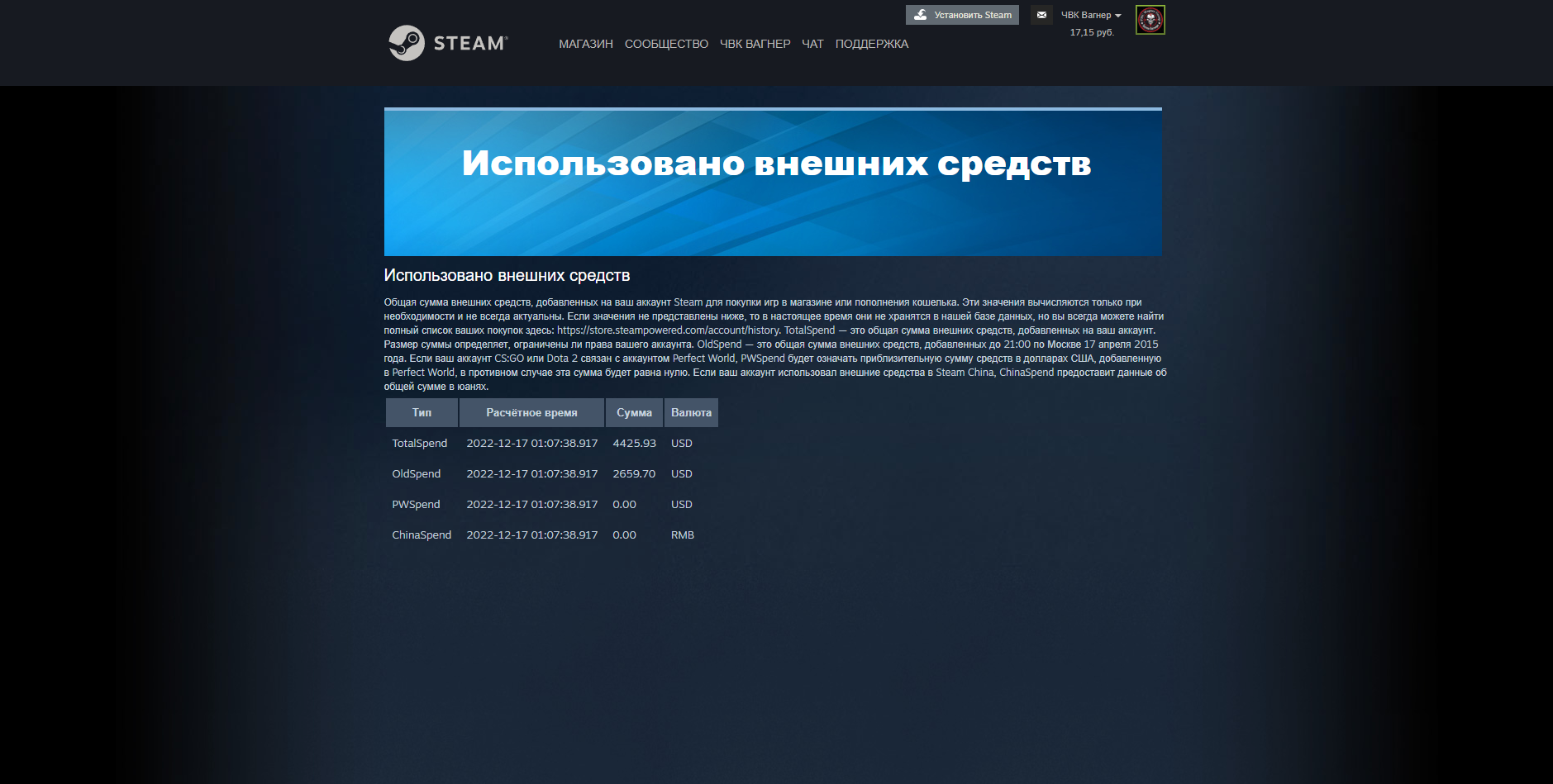1553x784 pixels.
Task: Click the Установить Steam button text
Action: (x=972, y=15)
